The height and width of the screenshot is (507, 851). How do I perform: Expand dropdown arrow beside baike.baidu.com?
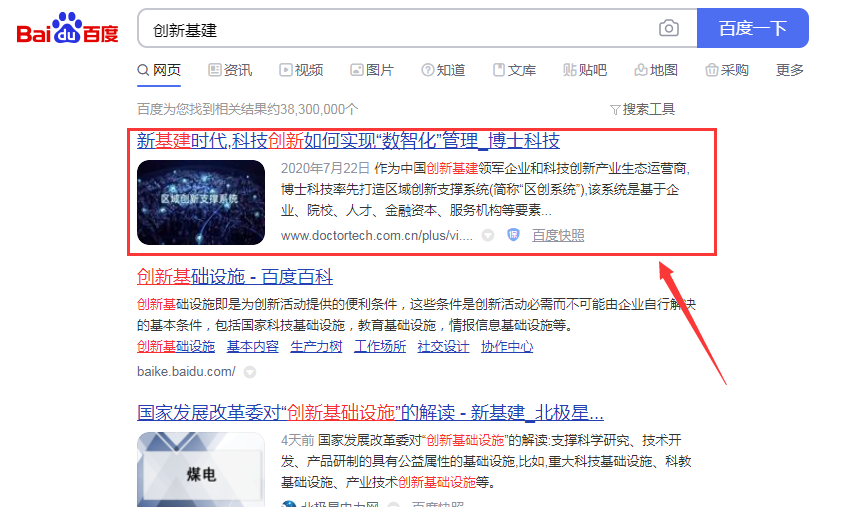(x=250, y=372)
